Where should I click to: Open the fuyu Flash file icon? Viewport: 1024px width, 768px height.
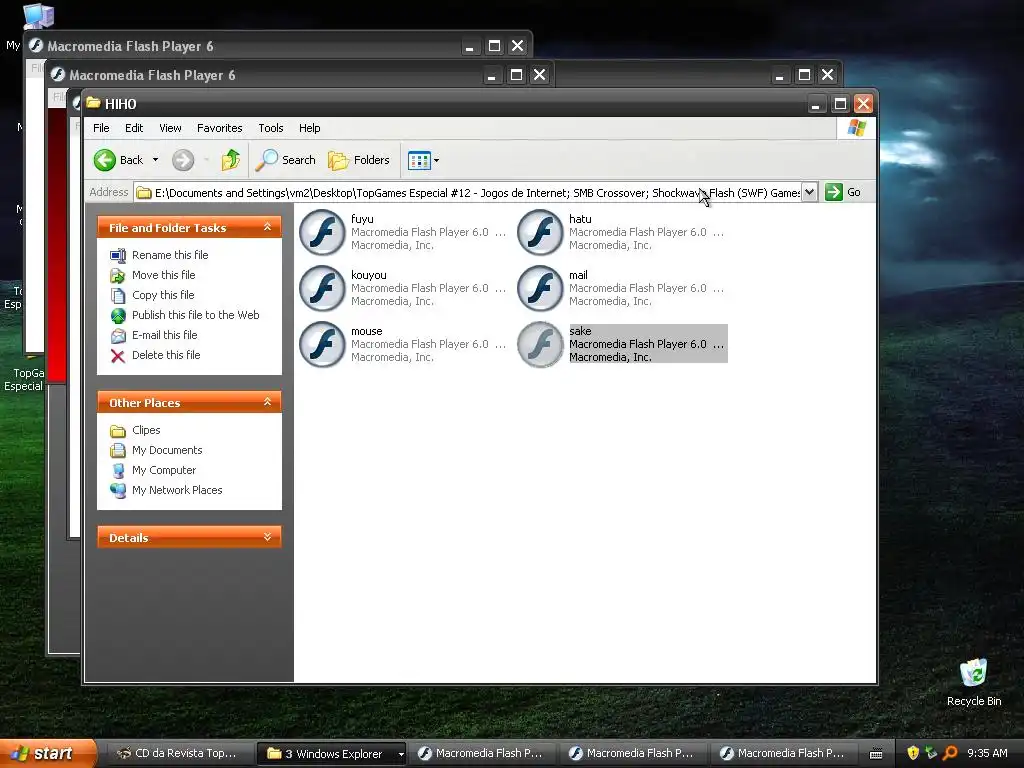click(321, 232)
